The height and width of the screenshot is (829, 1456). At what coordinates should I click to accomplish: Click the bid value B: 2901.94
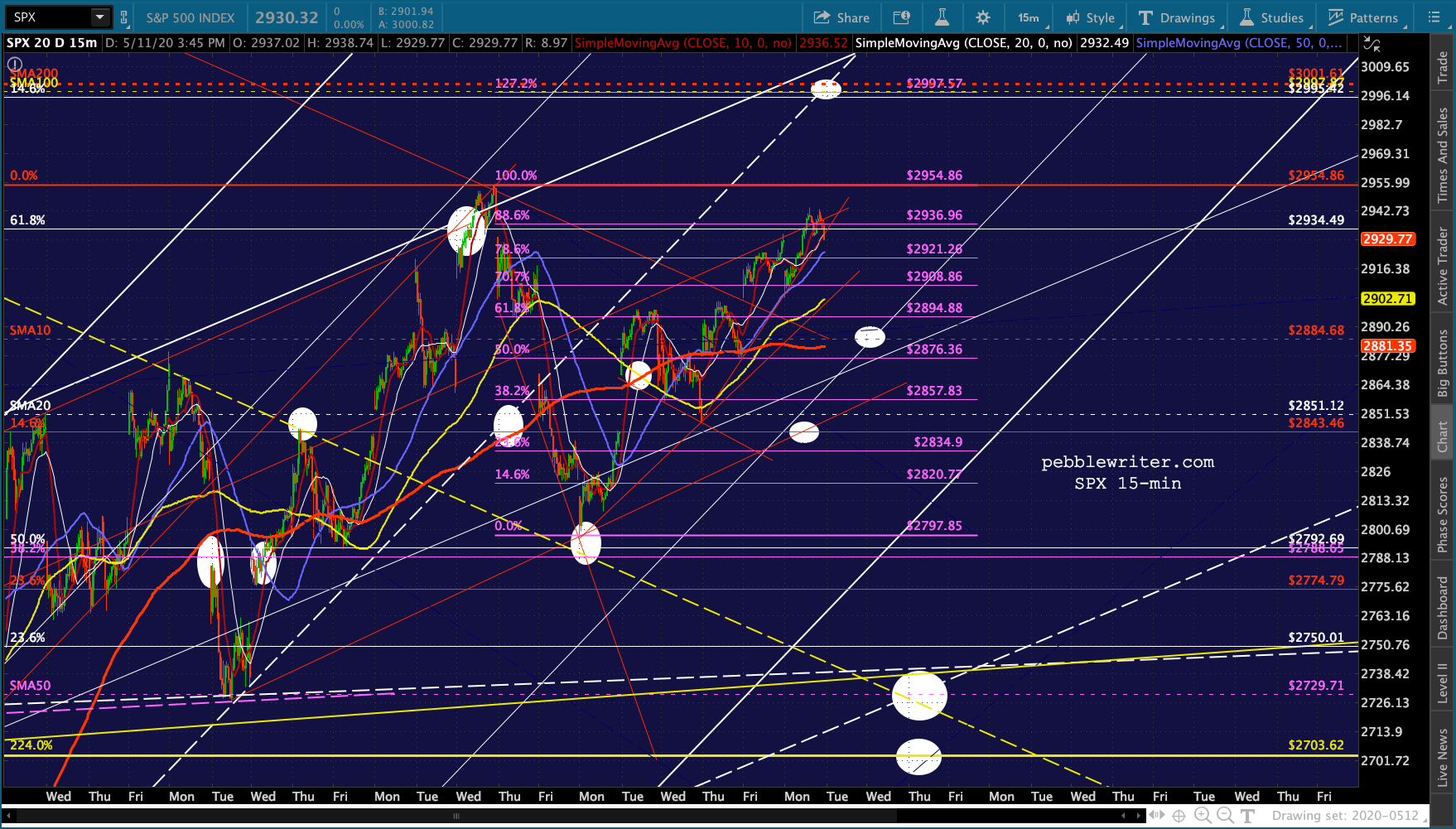[406, 12]
